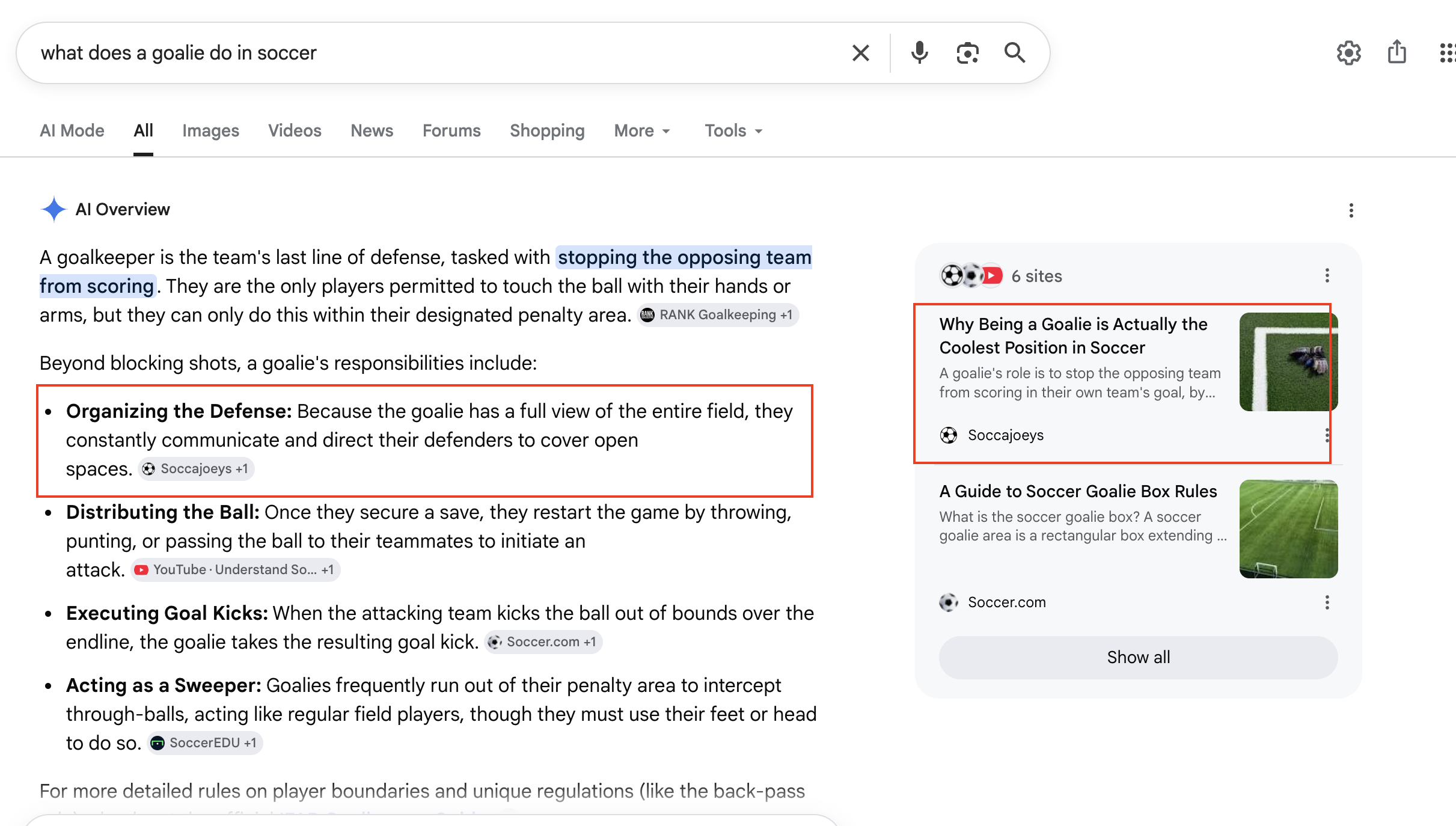Click 'Beyond blocking shots' intro sentence

point(288,363)
